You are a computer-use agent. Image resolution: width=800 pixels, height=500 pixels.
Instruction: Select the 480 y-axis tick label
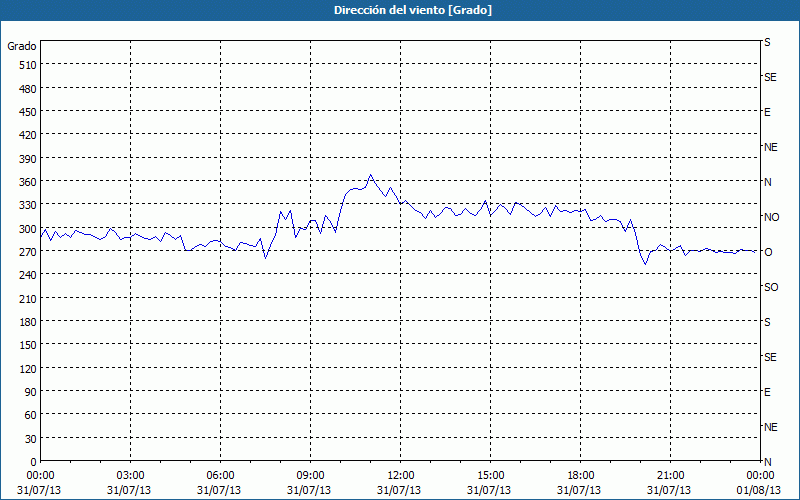28,89
